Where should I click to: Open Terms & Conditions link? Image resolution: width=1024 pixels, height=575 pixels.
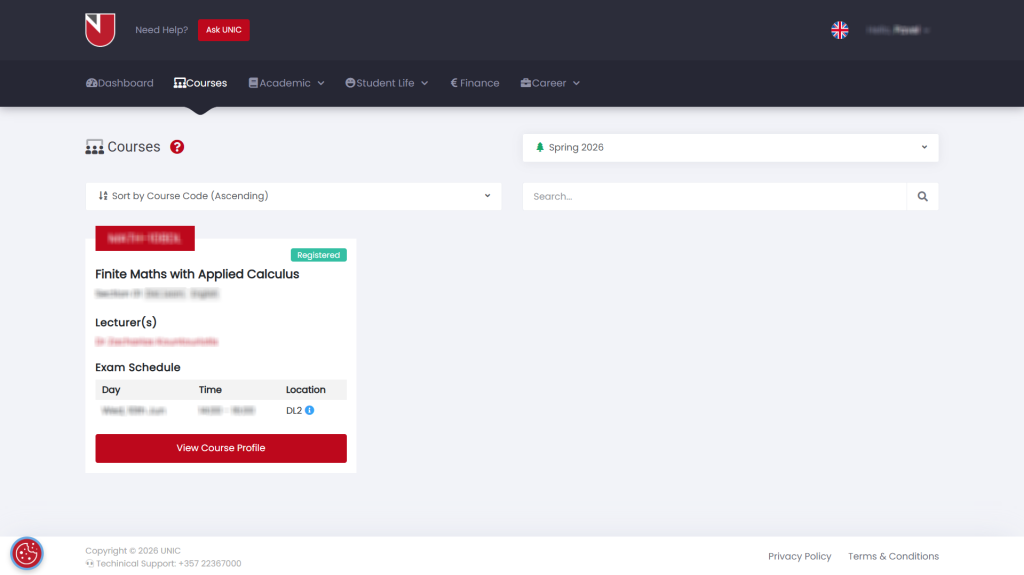[893, 556]
